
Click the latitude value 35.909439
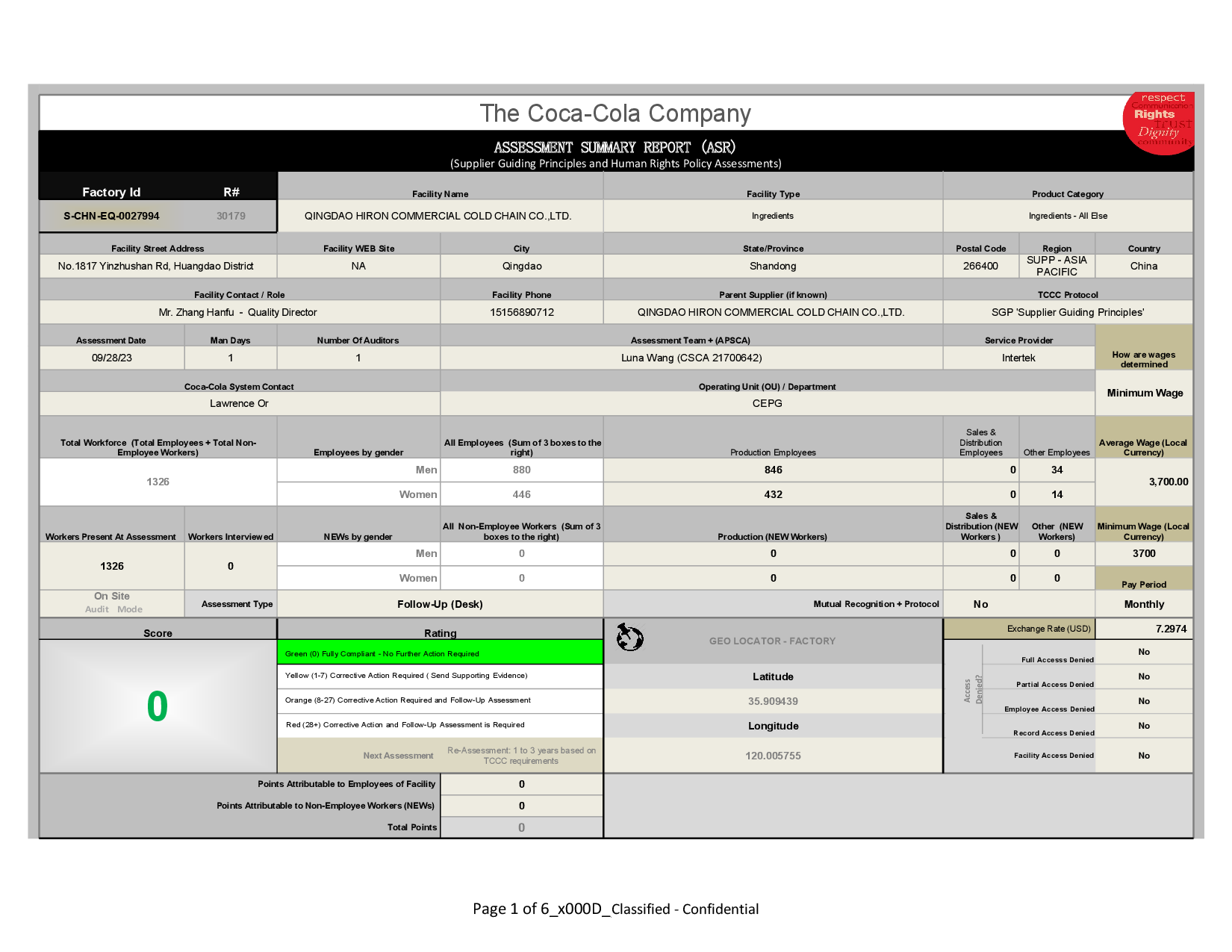tap(773, 701)
